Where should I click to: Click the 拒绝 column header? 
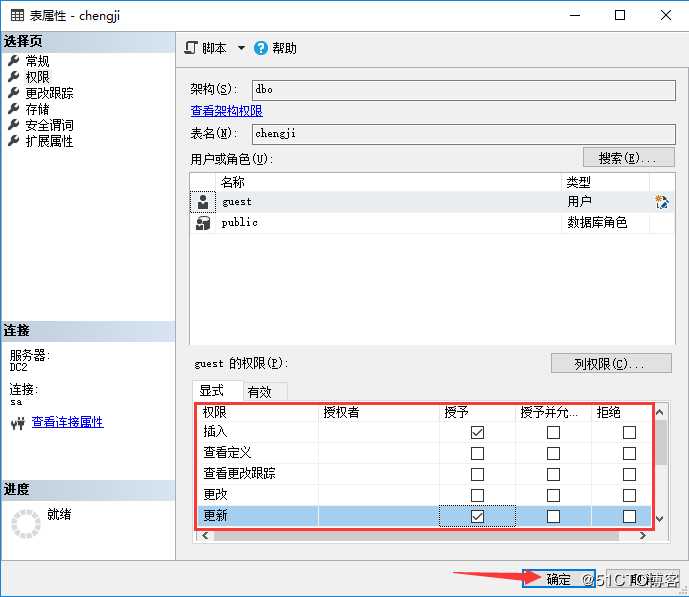621,412
